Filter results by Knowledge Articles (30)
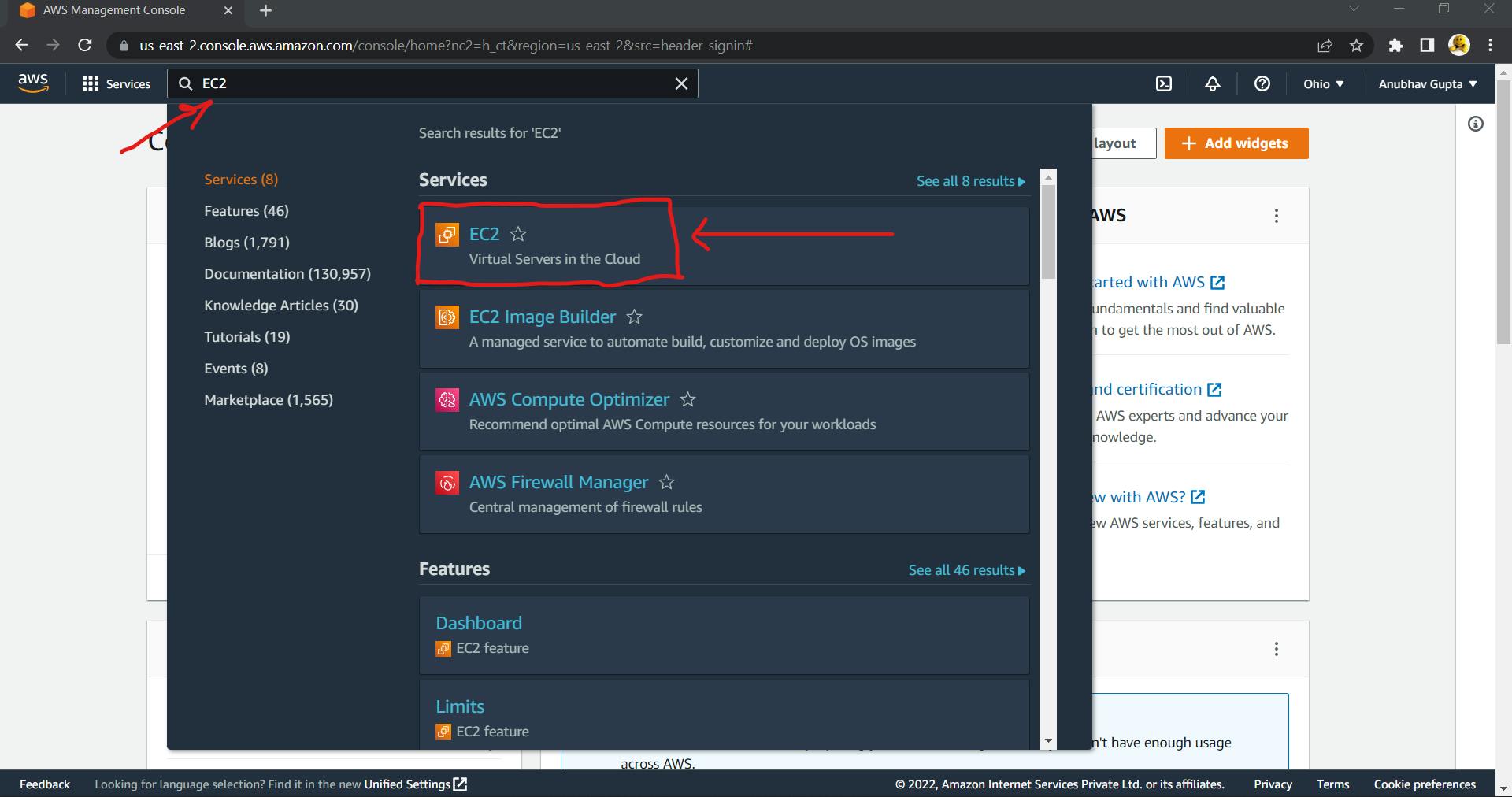The height and width of the screenshot is (797, 1512). [x=281, y=306]
